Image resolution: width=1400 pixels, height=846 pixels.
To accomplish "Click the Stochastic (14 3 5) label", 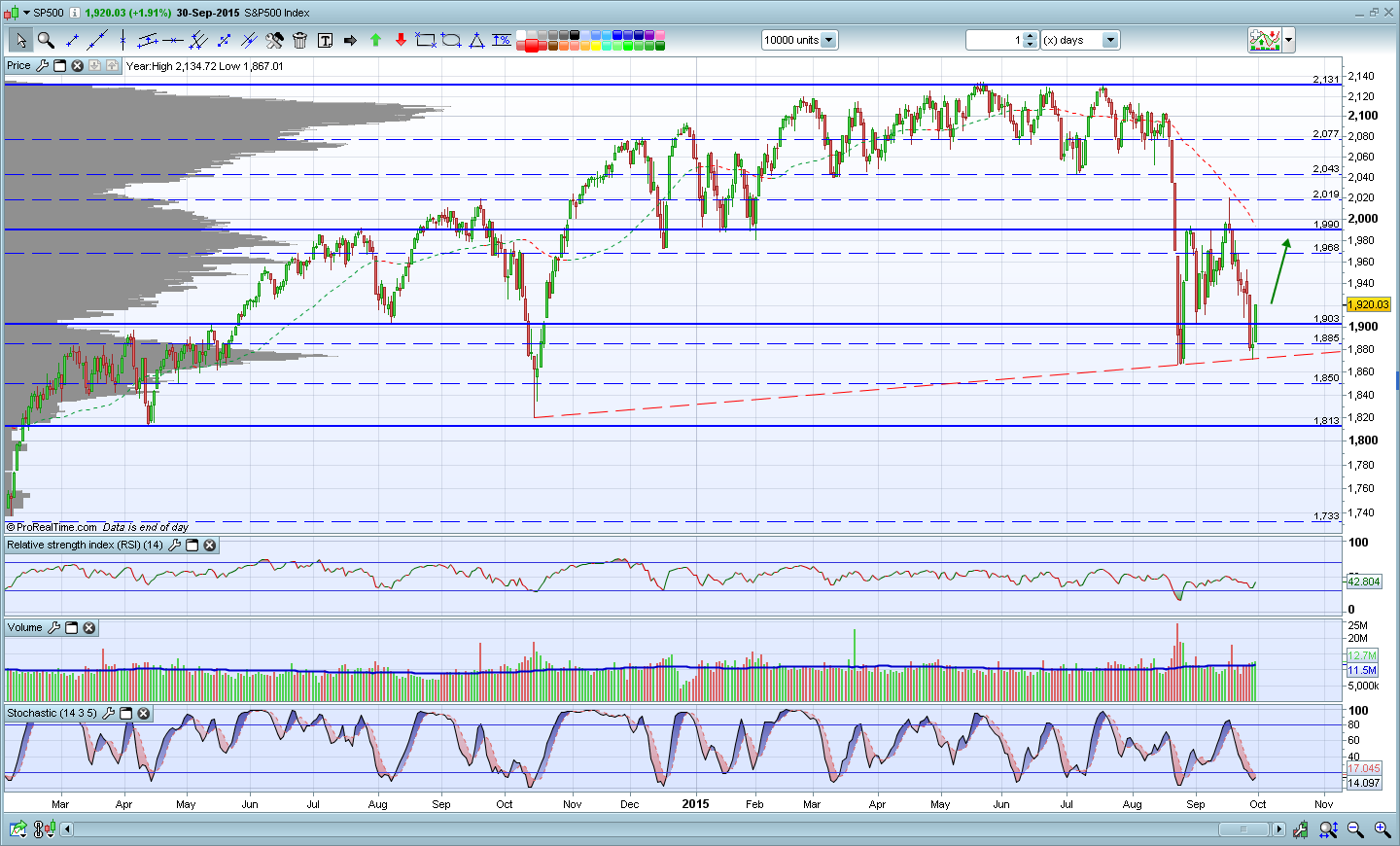I will 52,714.
